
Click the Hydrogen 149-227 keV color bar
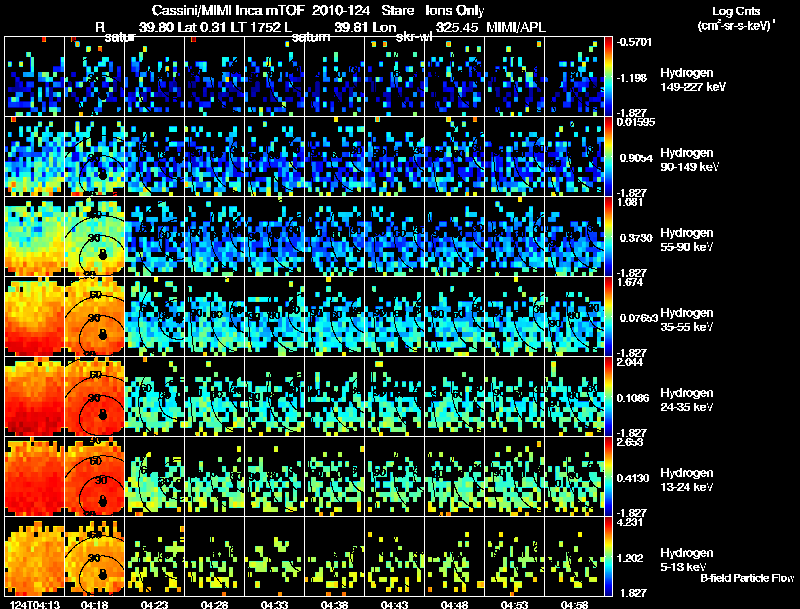[609, 75]
